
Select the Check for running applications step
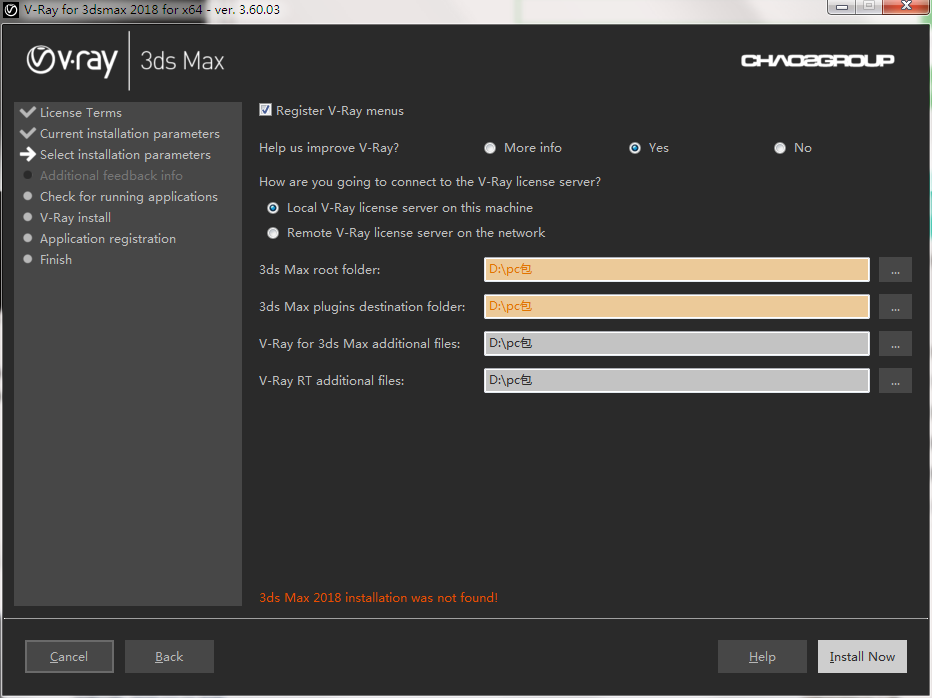(x=129, y=197)
